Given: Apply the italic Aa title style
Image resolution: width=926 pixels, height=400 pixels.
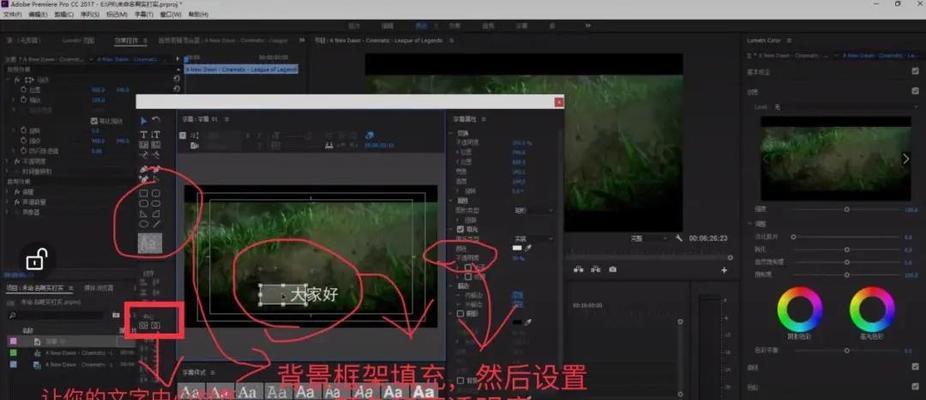Looking at the screenshot, I should [364, 392].
